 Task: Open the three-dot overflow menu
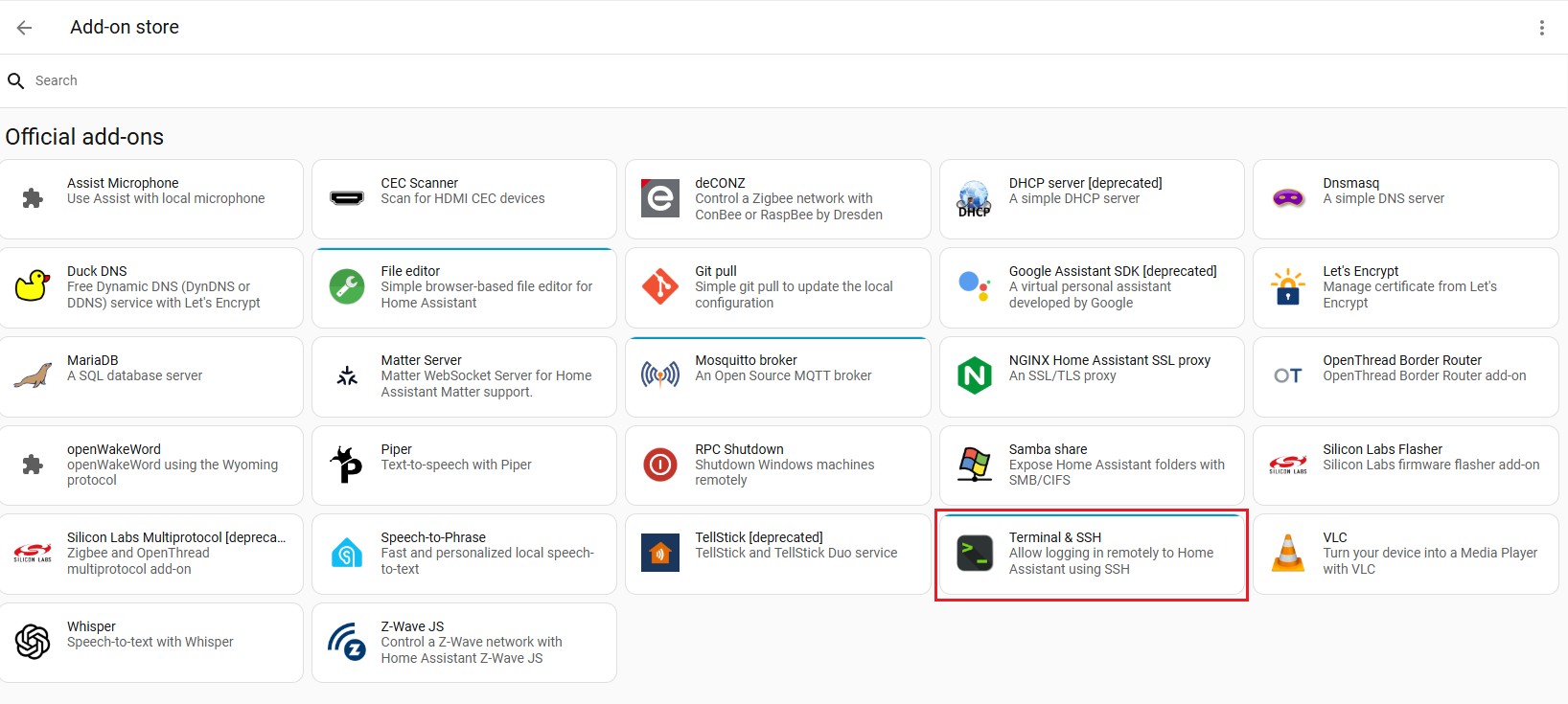tap(1541, 28)
